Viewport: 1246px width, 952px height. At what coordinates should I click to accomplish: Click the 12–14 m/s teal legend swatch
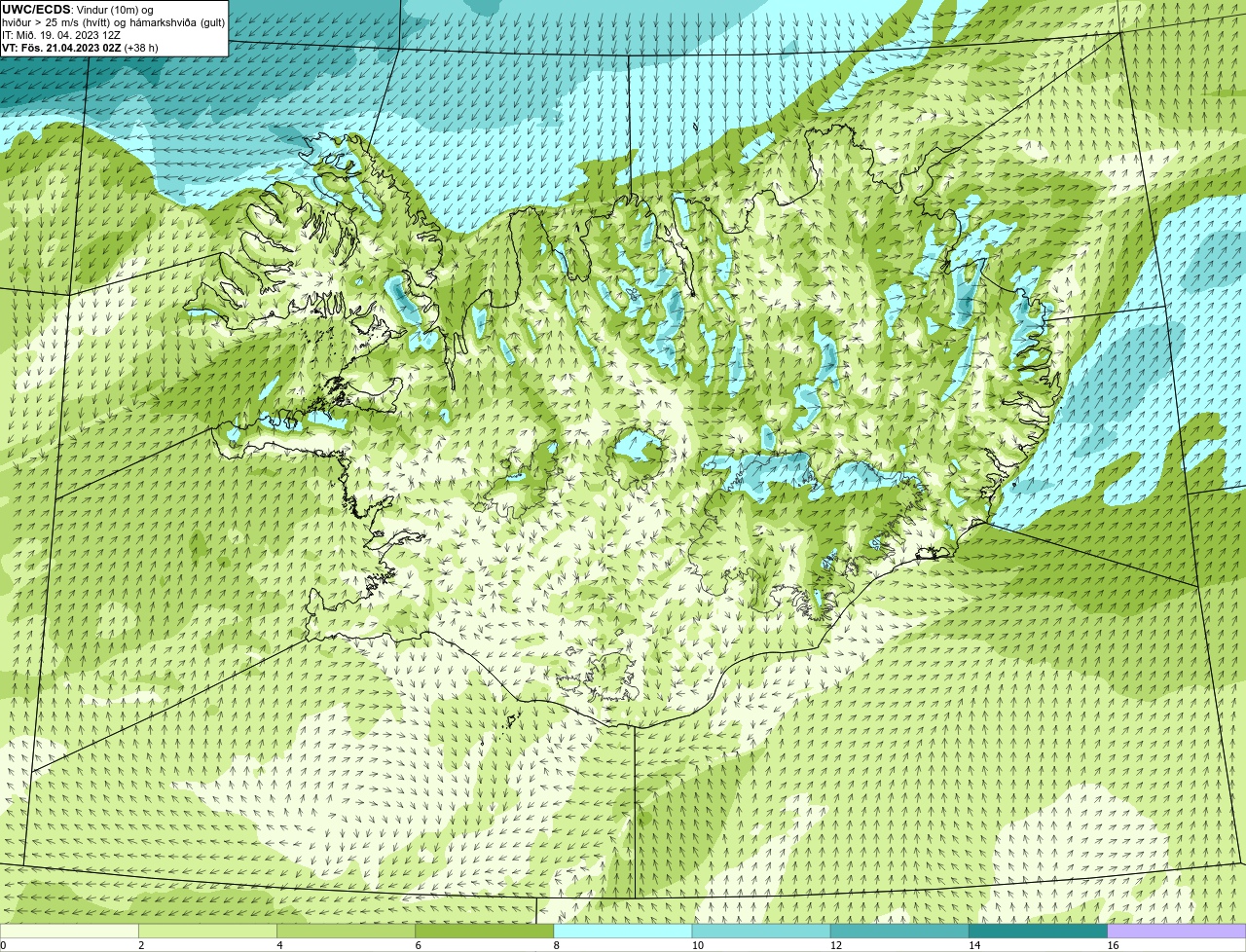[x=899, y=931]
